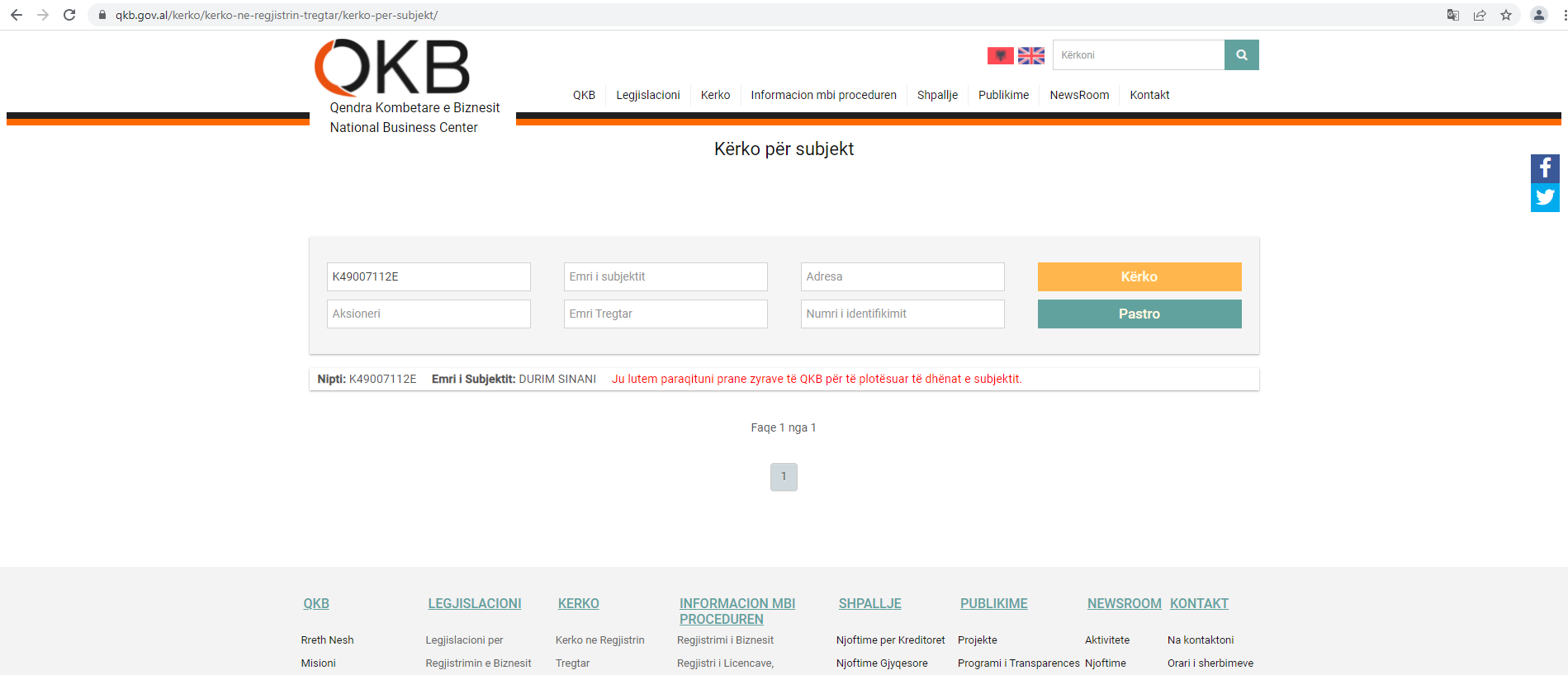Focus the Emri i subjektit field
The width and height of the screenshot is (1568, 675).
[665, 276]
